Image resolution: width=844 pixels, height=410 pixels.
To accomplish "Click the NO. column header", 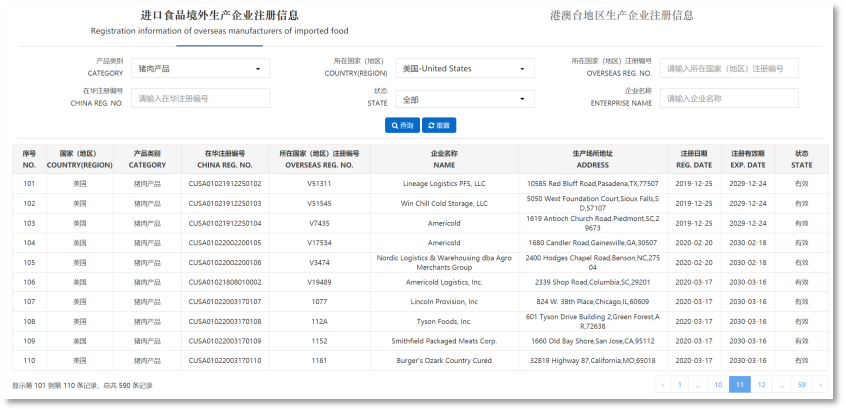I will [x=29, y=159].
